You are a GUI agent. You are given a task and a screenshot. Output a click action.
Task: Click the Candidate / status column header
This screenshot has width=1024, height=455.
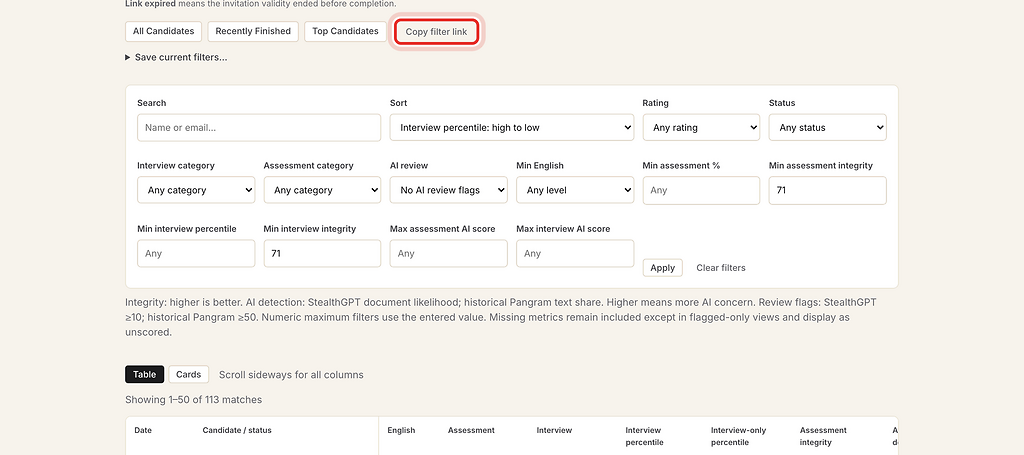coord(237,431)
